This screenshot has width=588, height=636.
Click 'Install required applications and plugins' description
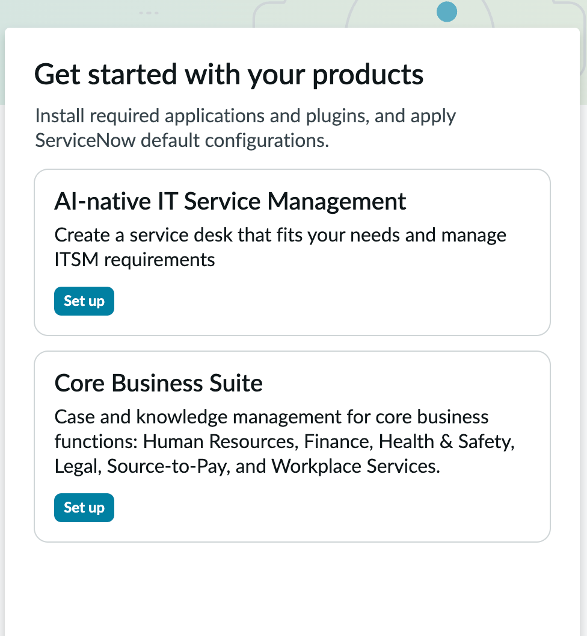tap(245, 128)
